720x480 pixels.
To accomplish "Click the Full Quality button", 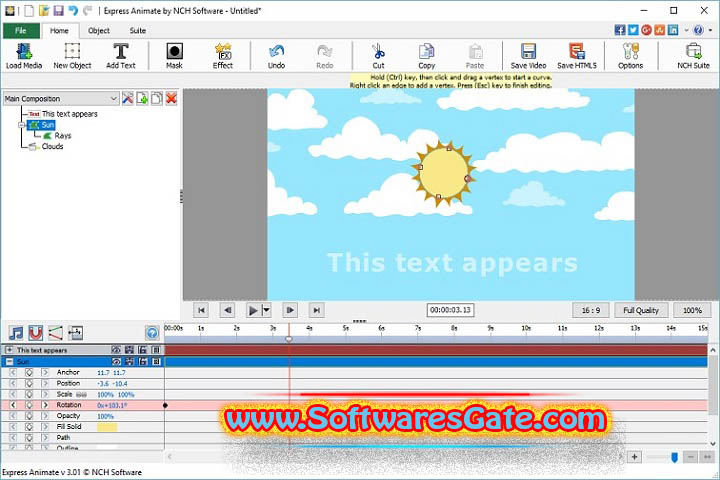I will tap(641, 310).
